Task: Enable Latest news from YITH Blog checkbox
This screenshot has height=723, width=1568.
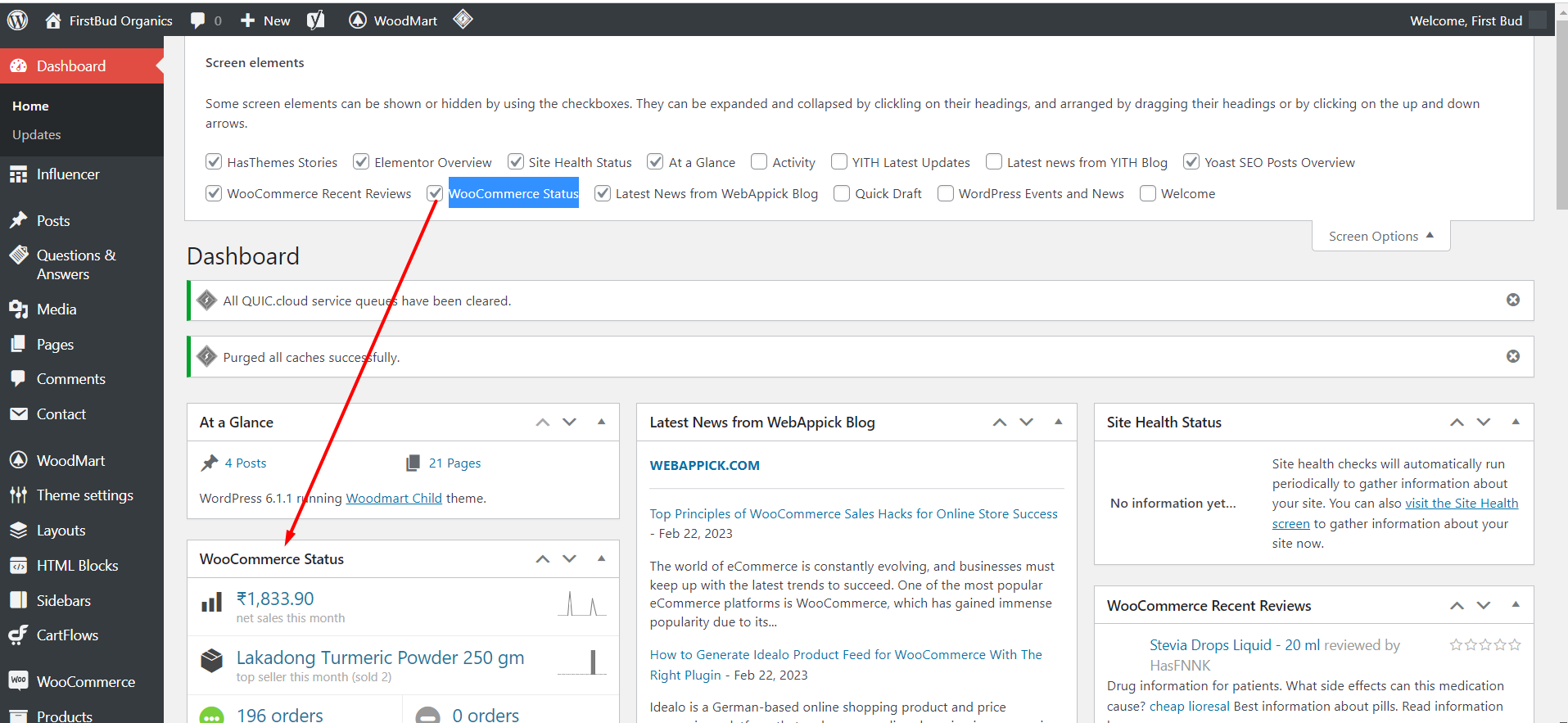Action: pos(994,162)
